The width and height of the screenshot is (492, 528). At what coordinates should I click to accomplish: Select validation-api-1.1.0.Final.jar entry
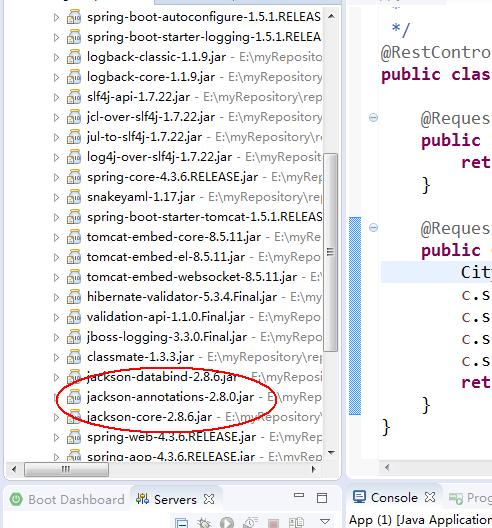pos(166,317)
